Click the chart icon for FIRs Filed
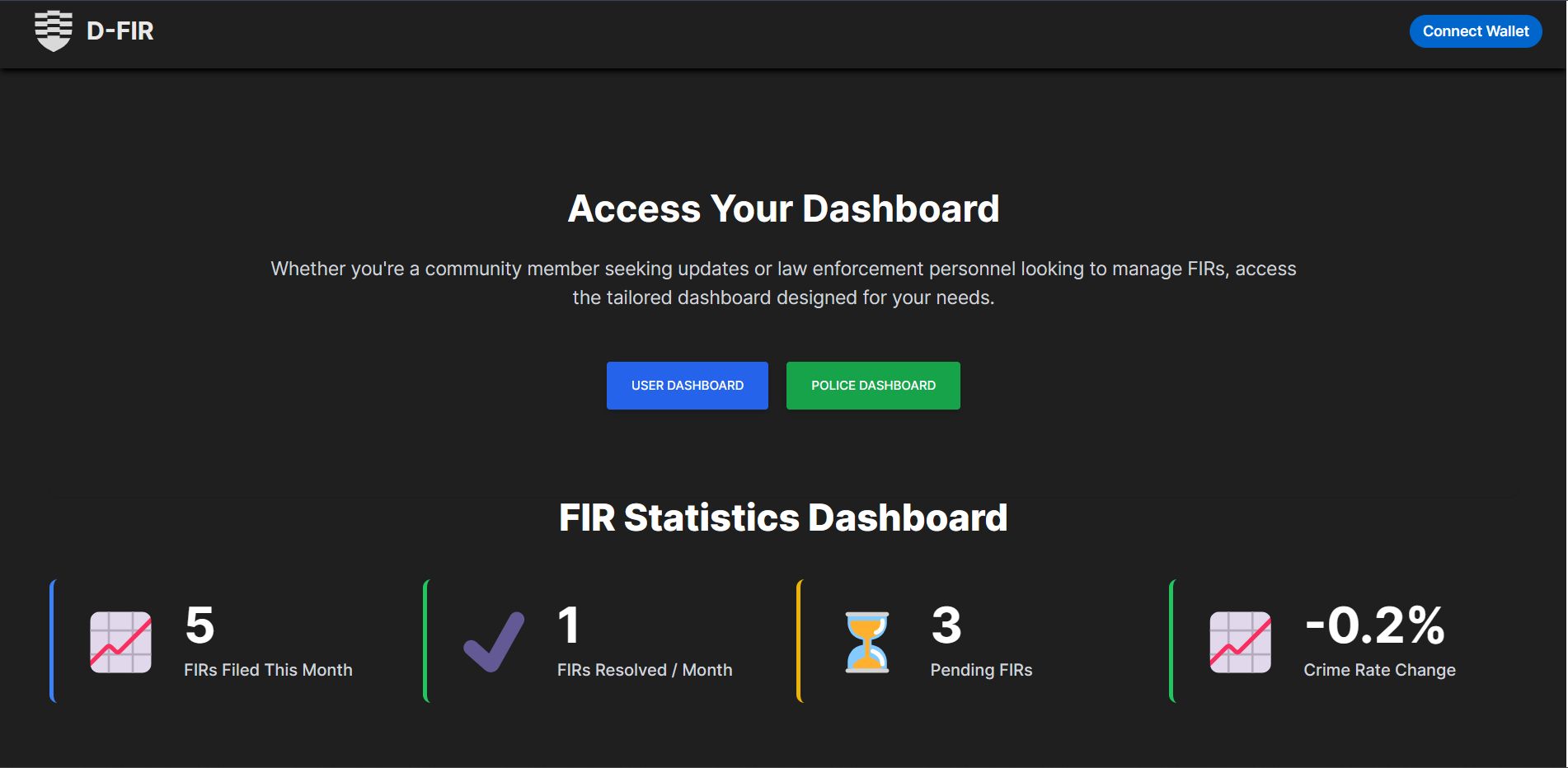1568x768 pixels. tap(120, 642)
